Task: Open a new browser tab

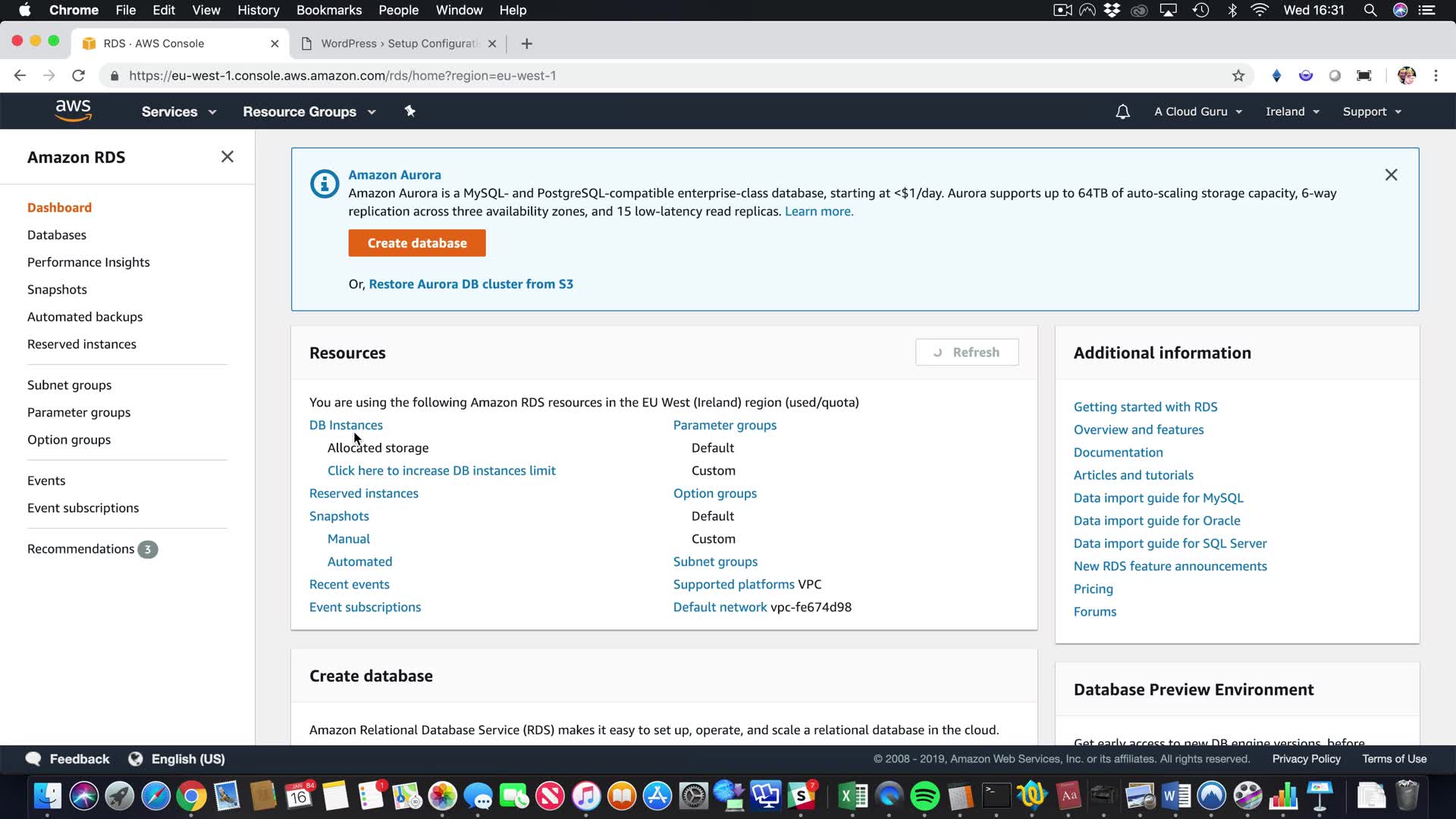Action: (526, 44)
